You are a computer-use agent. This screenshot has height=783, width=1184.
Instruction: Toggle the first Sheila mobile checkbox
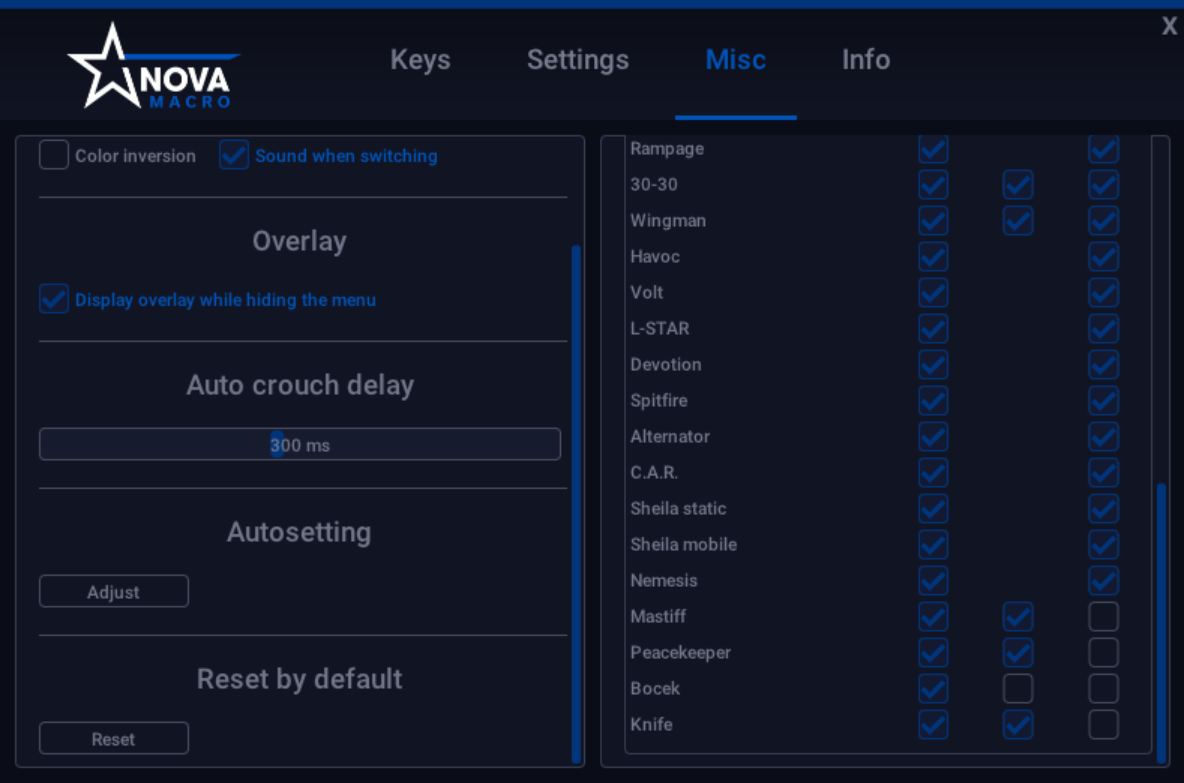(933, 544)
